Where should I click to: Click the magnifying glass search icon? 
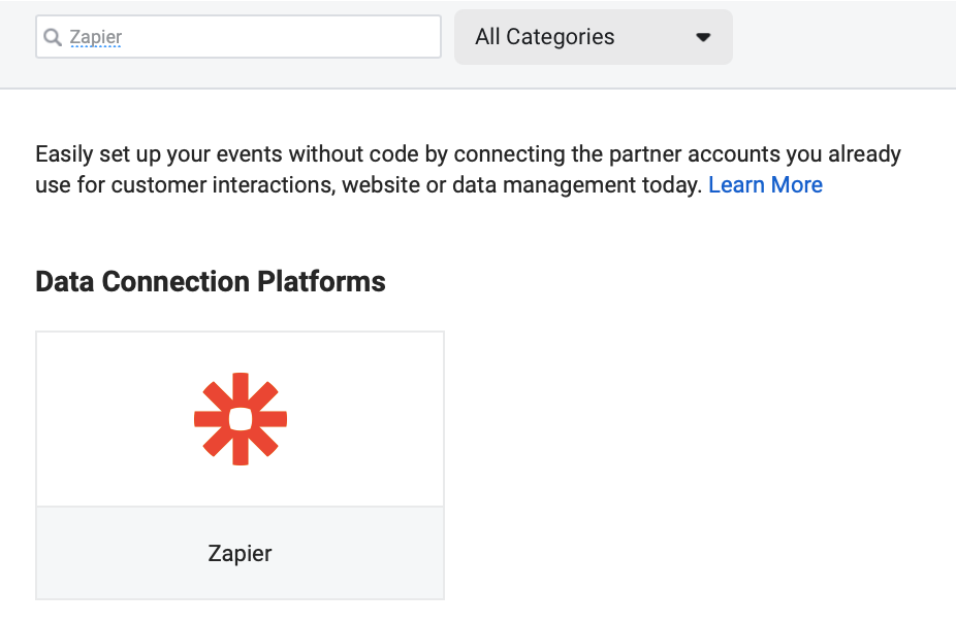click(52, 38)
